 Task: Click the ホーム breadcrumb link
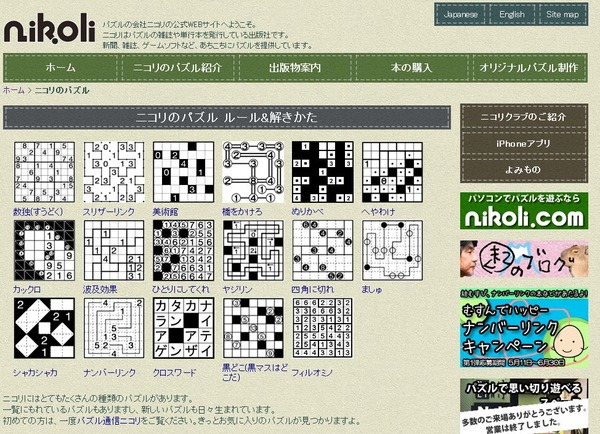[x=14, y=90]
